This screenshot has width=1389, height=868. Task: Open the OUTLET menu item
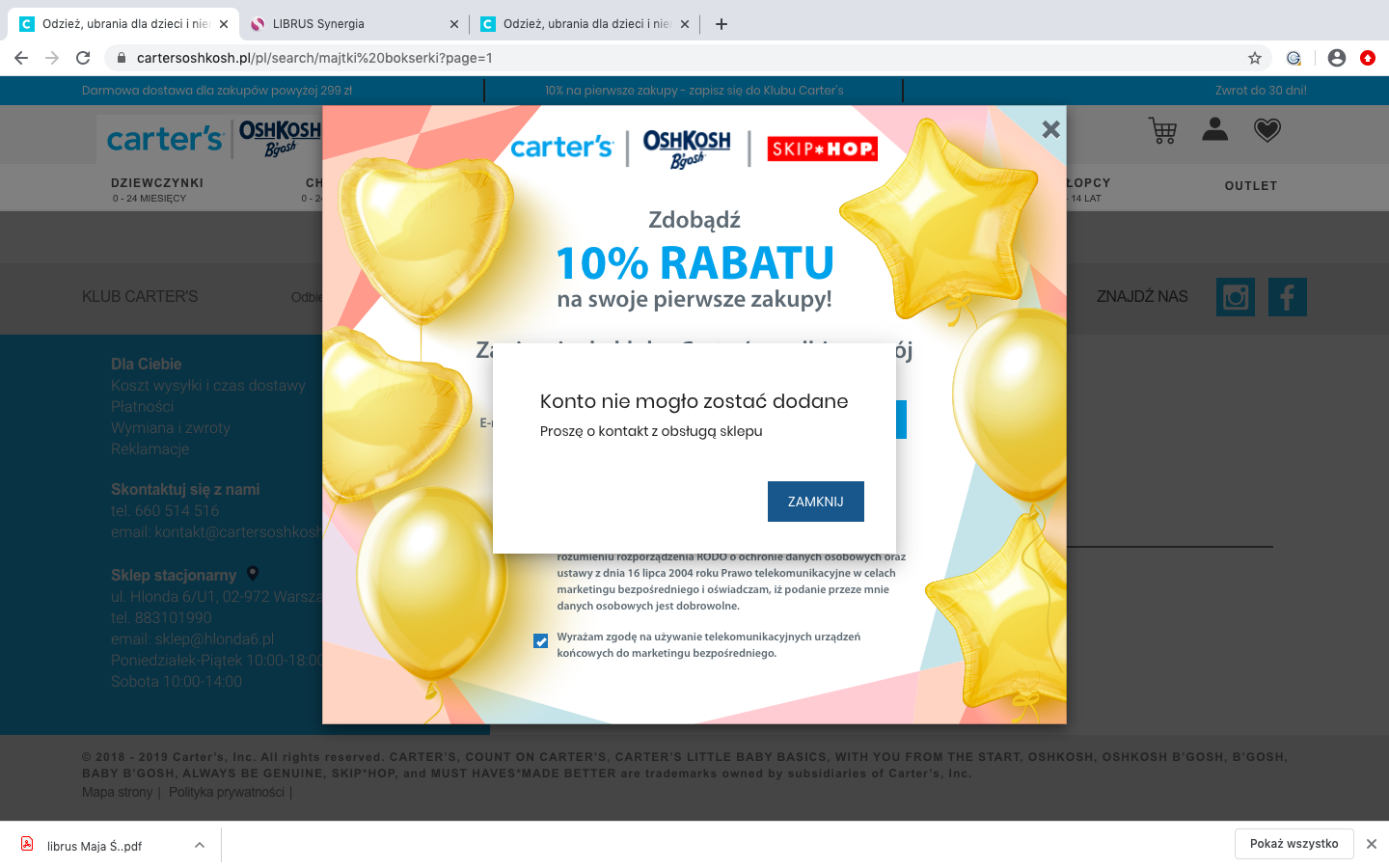click(x=1250, y=186)
